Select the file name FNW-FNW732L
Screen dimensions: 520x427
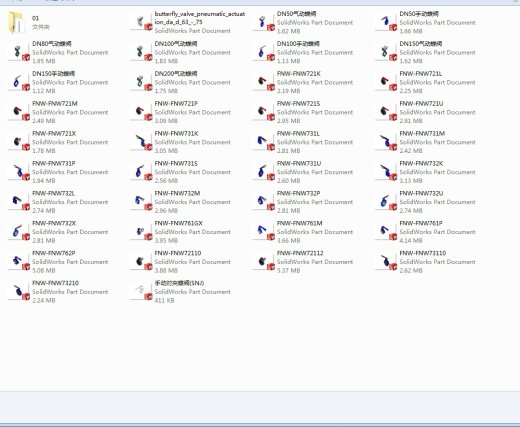(53, 193)
